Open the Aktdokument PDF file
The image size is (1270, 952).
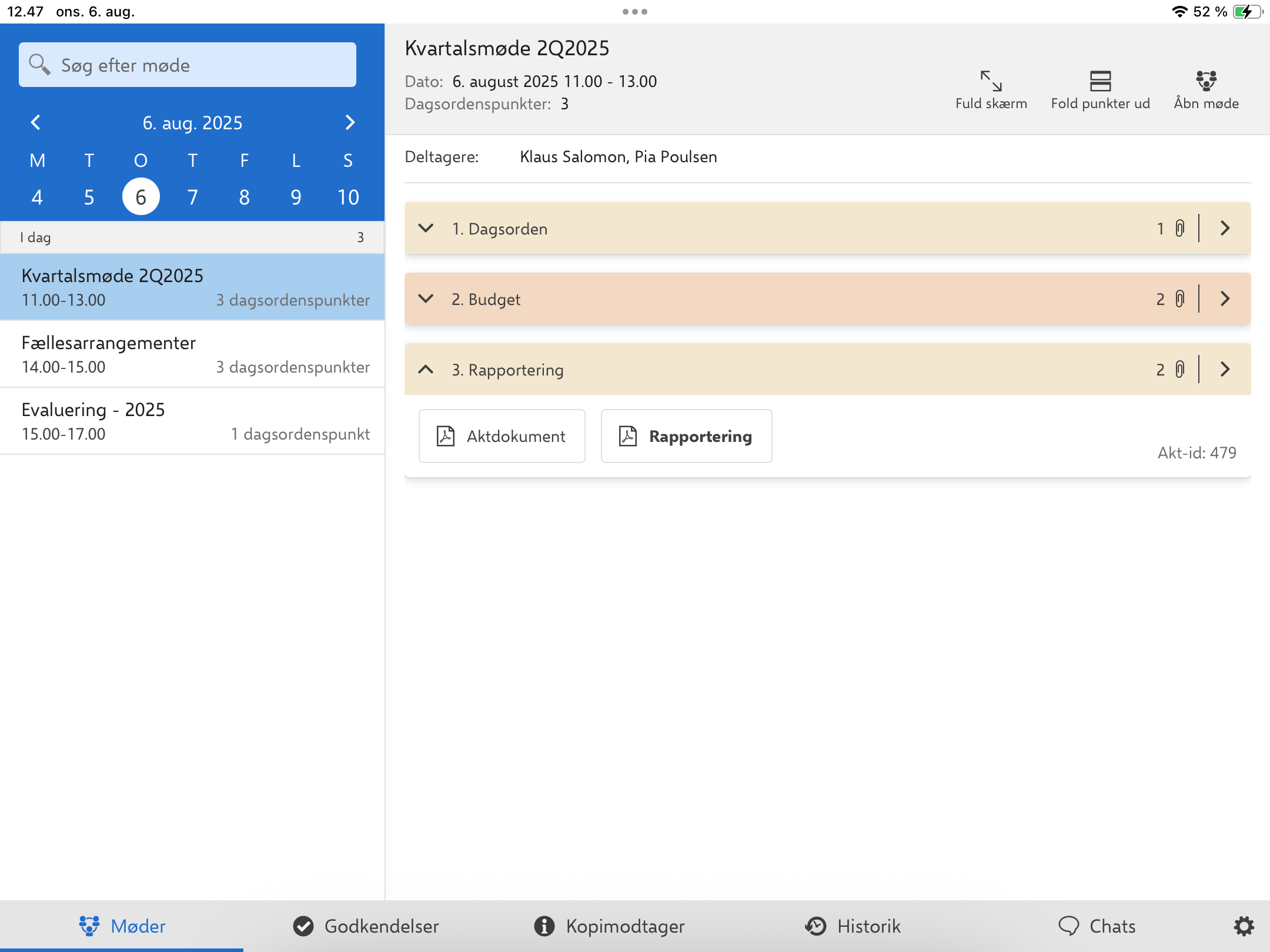(502, 436)
